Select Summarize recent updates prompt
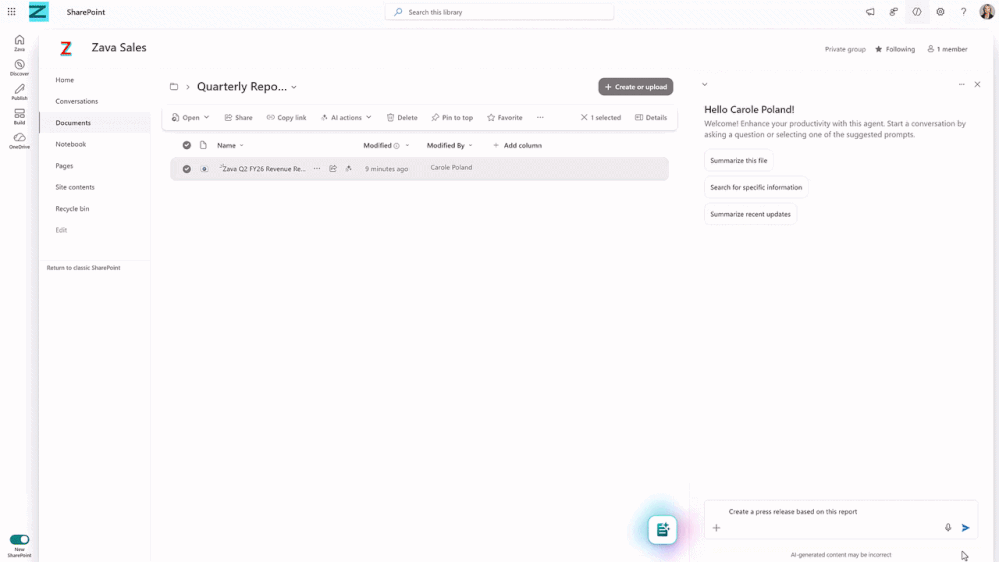The width and height of the screenshot is (999, 562). 750,214
